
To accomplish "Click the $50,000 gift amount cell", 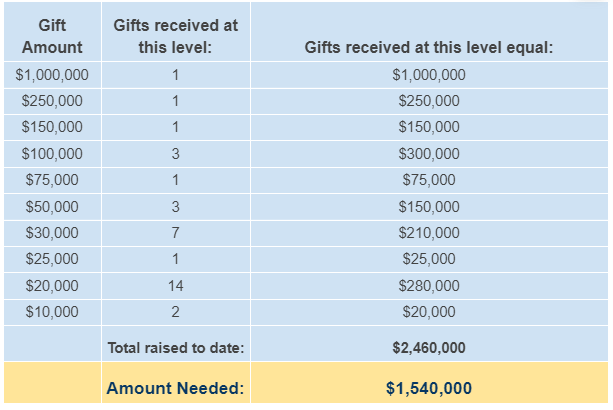I will pos(52,206).
